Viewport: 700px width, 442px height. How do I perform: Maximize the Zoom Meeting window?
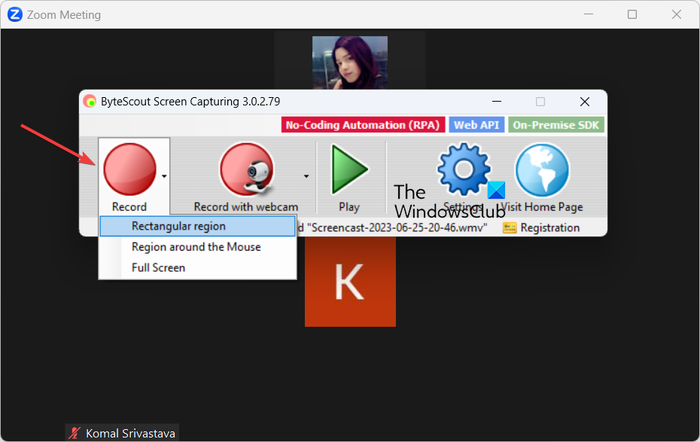coord(632,14)
